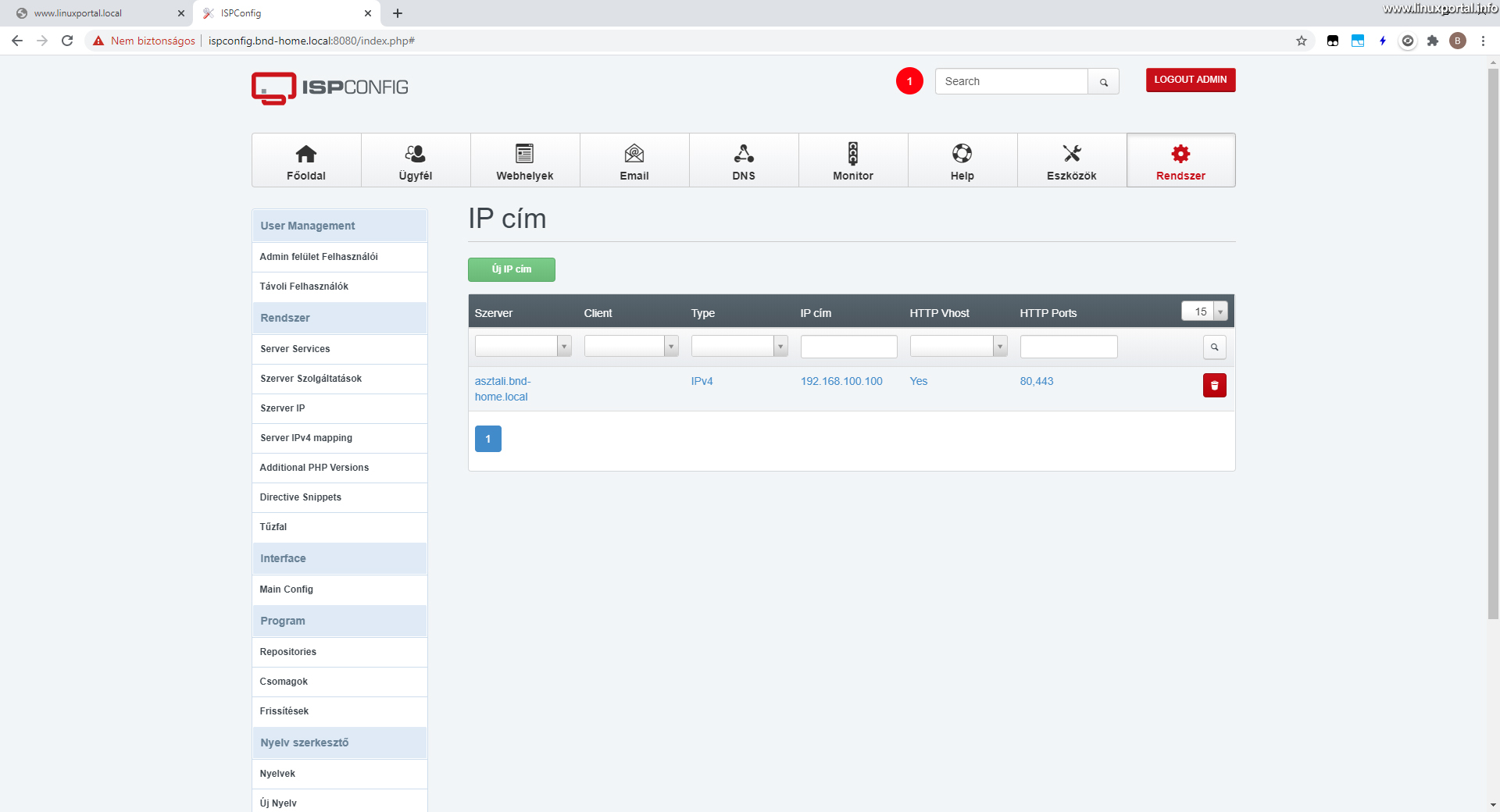Viewport: 1500px width, 812px height.
Task: Go to pagination page 1
Action: point(488,439)
